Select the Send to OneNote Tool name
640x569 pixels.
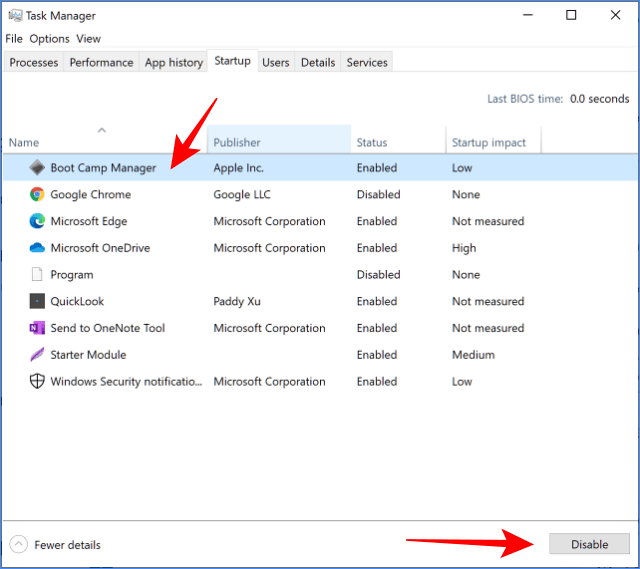click(x=108, y=328)
